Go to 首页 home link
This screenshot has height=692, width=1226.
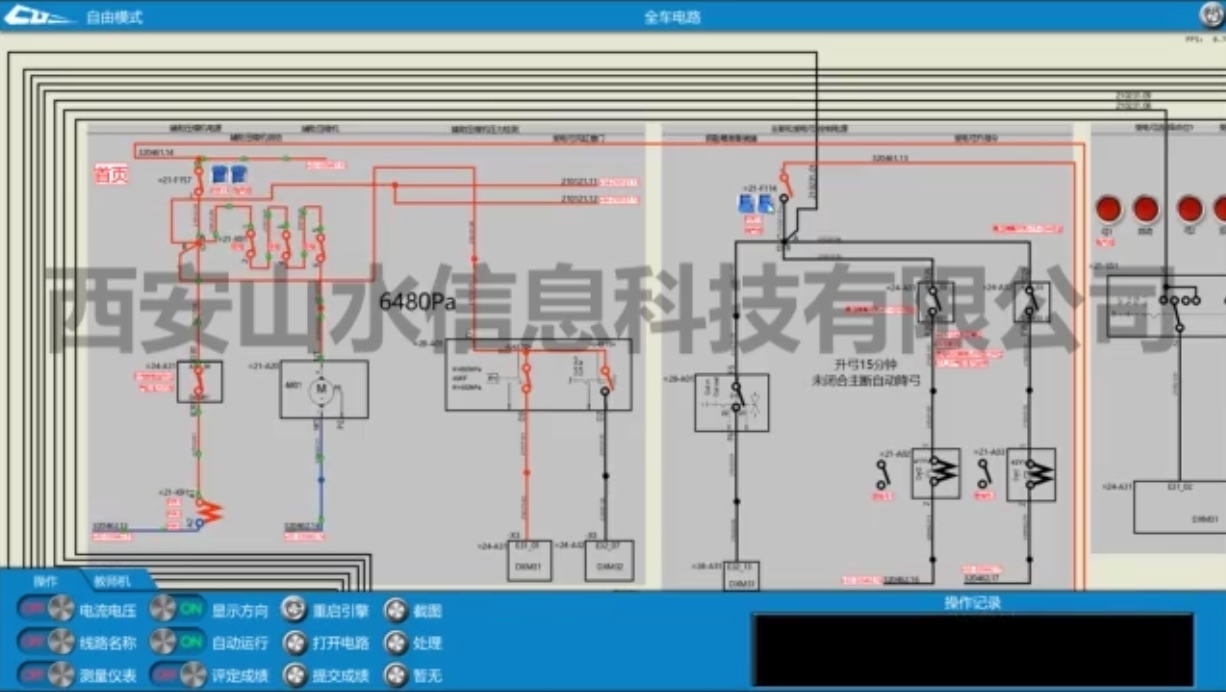111,175
